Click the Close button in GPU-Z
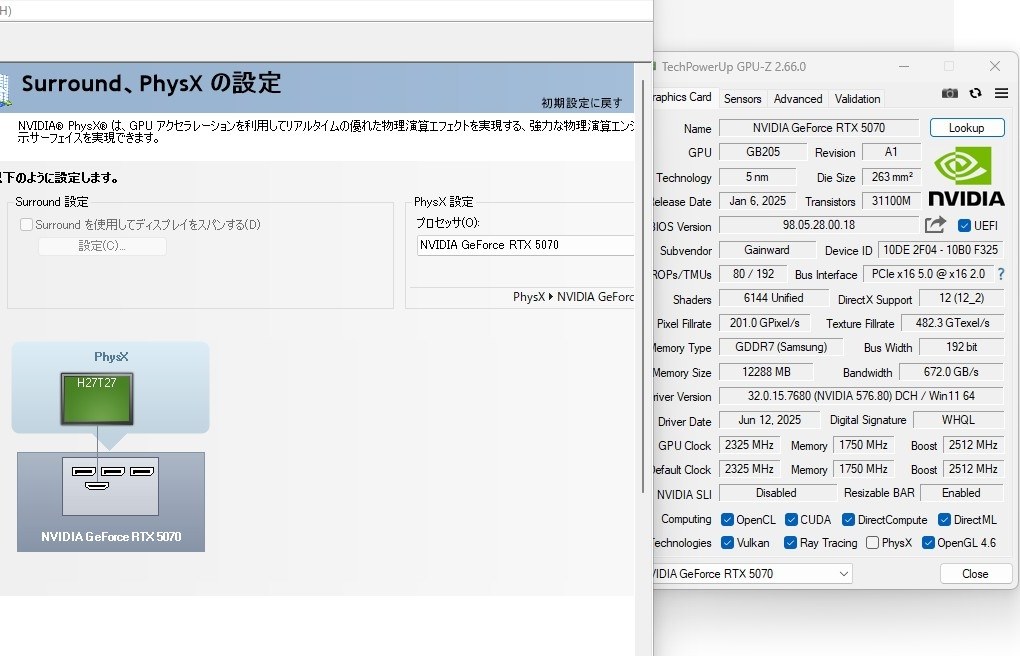Viewport: 1020px width, 656px height. click(975, 574)
